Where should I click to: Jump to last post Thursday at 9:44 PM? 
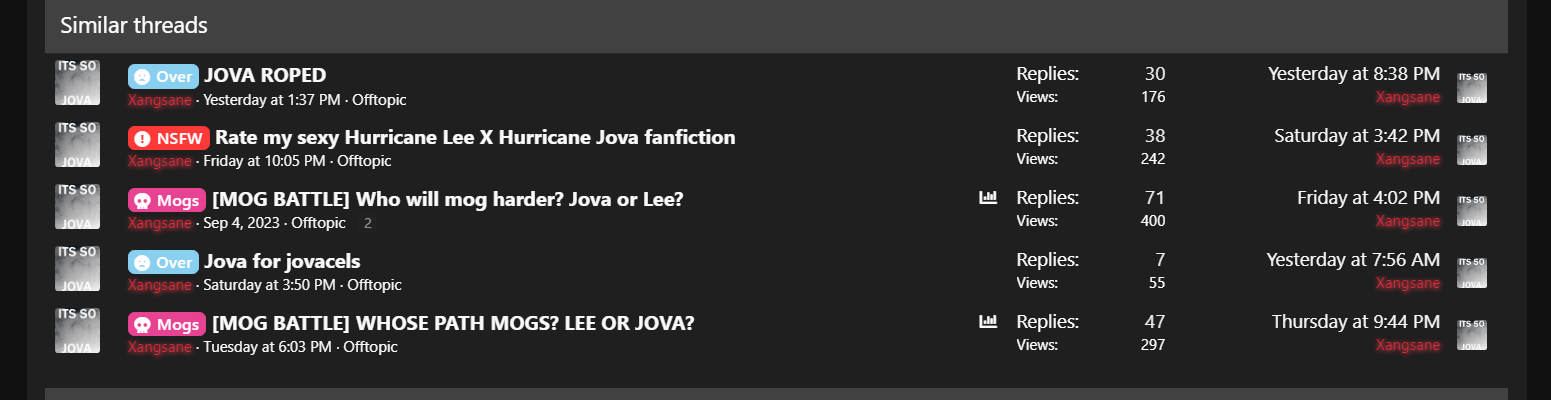click(x=1356, y=322)
